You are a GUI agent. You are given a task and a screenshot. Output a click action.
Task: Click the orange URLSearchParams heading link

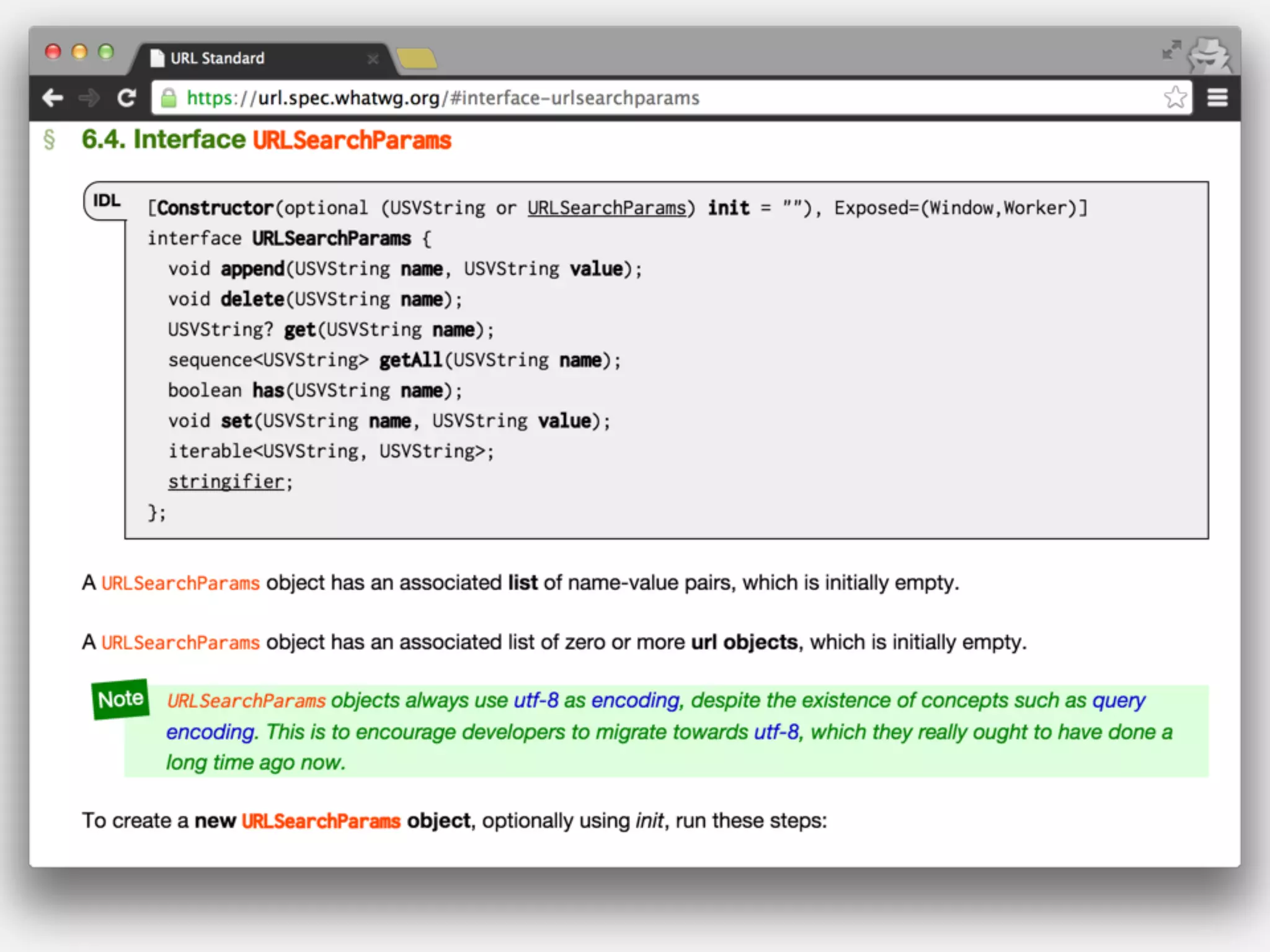352,140
